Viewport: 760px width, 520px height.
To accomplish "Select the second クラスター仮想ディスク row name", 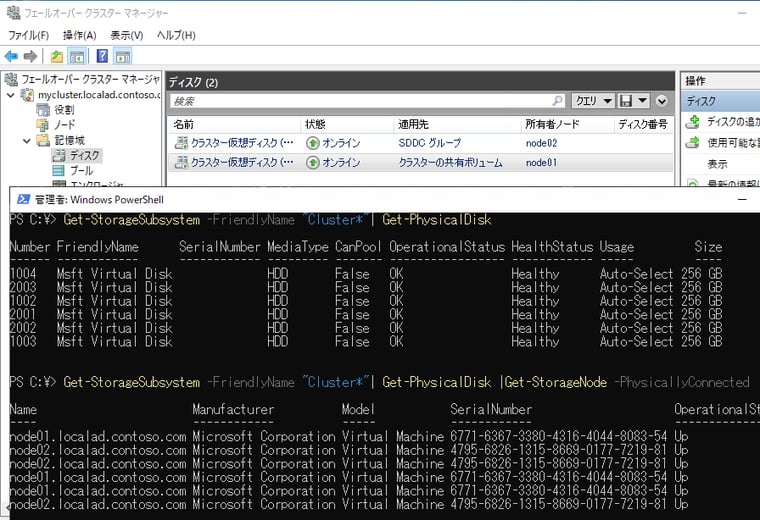I will coord(242,162).
